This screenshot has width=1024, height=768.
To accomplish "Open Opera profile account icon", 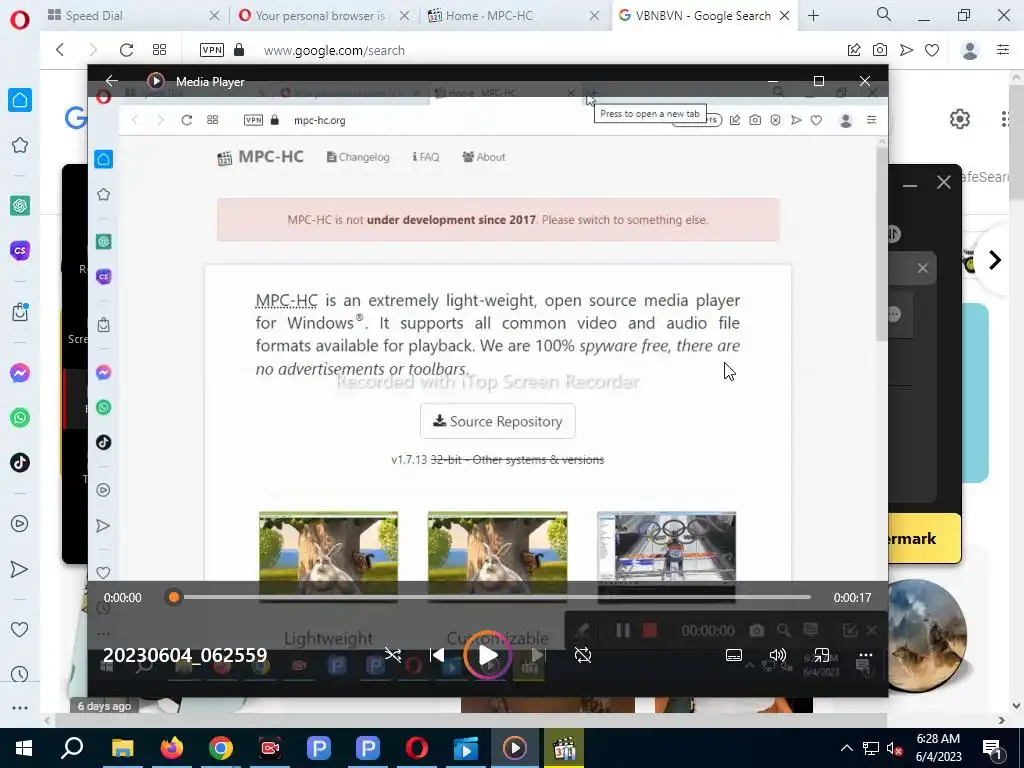I will (x=970, y=50).
